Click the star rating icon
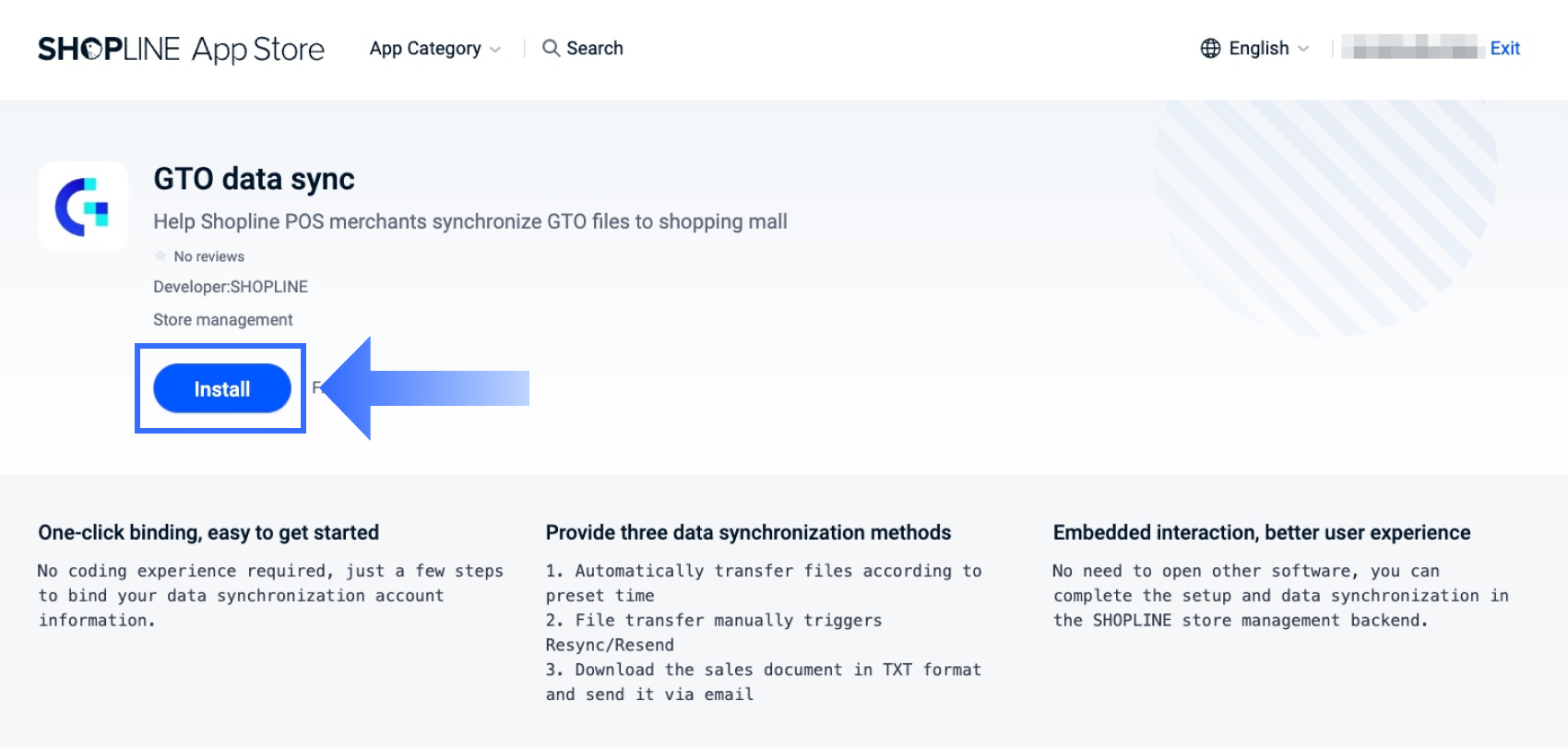This screenshot has height=749, width=1568. (161, 256)
